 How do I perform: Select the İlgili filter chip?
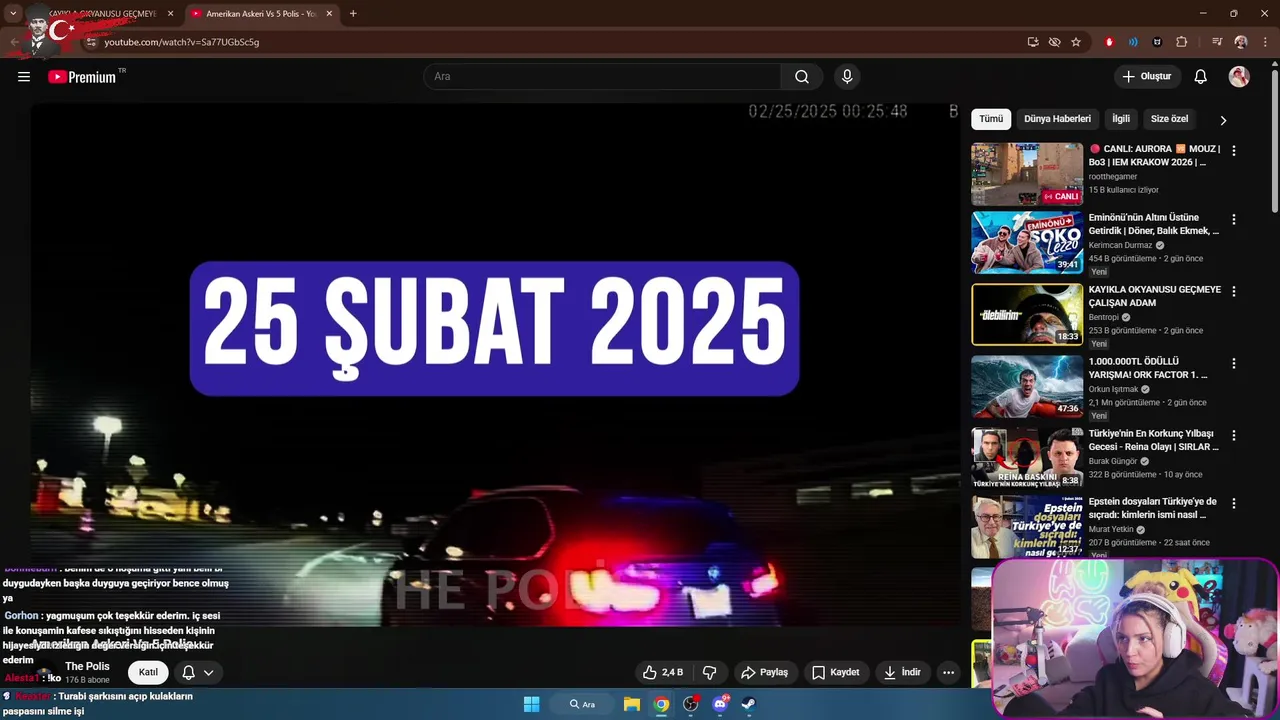(x=1121, y=119)
